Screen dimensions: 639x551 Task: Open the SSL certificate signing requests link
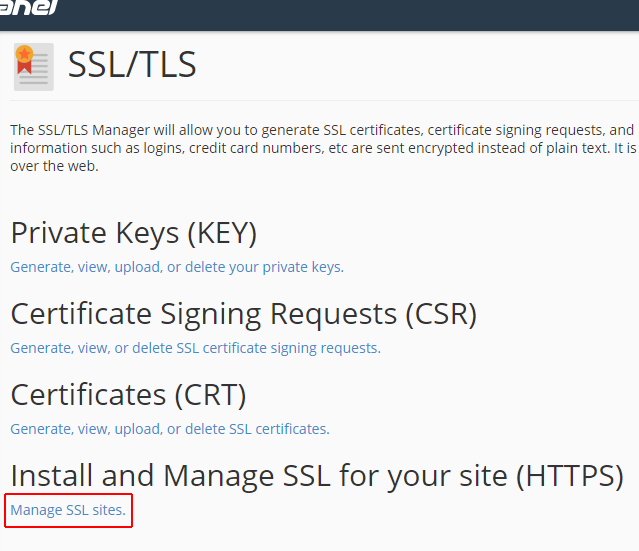pos(195,348)
